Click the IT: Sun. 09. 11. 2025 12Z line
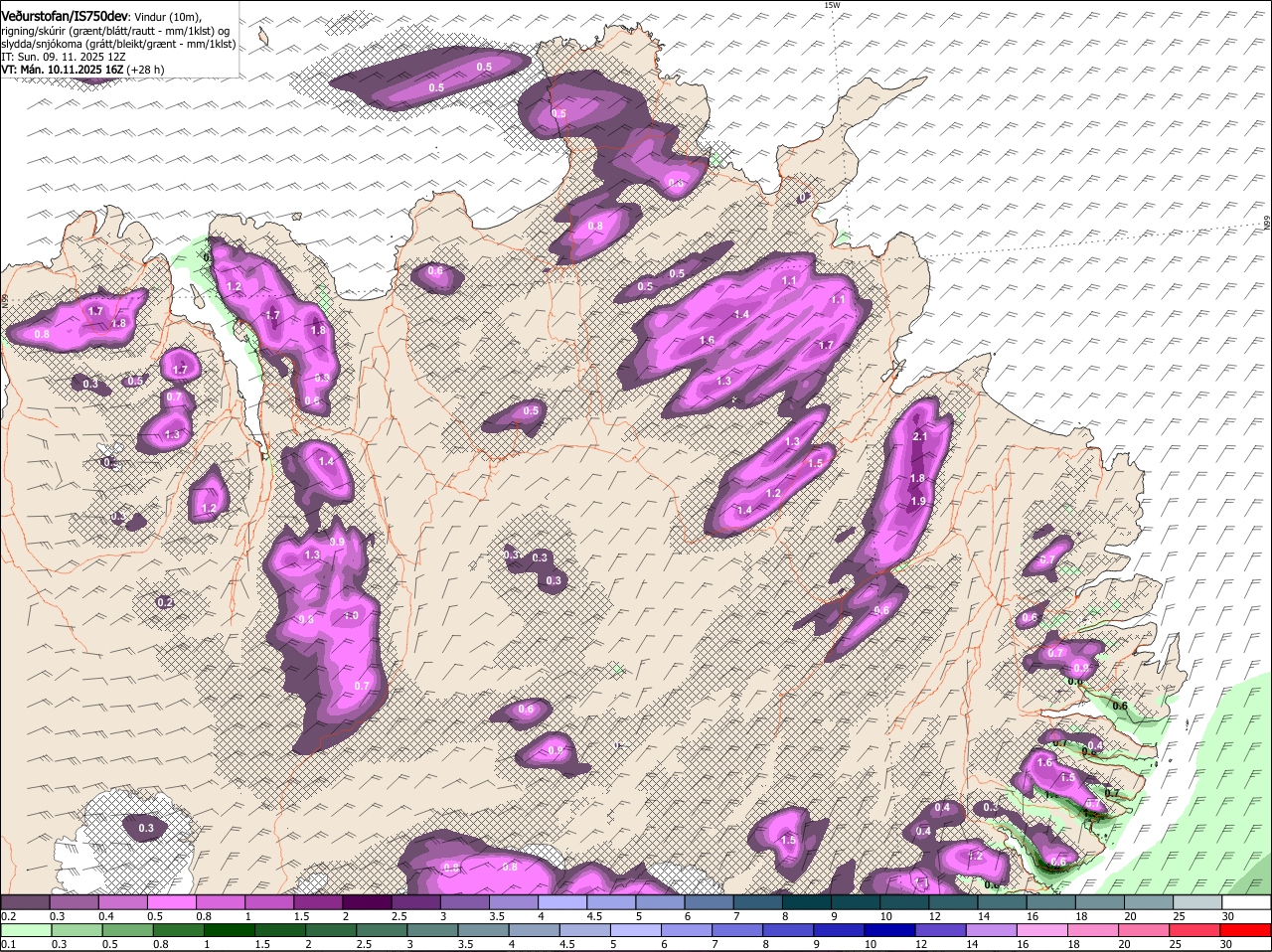Image resolution: width=1272 pixels, height=952 pixels. click(x=64, y=57)
